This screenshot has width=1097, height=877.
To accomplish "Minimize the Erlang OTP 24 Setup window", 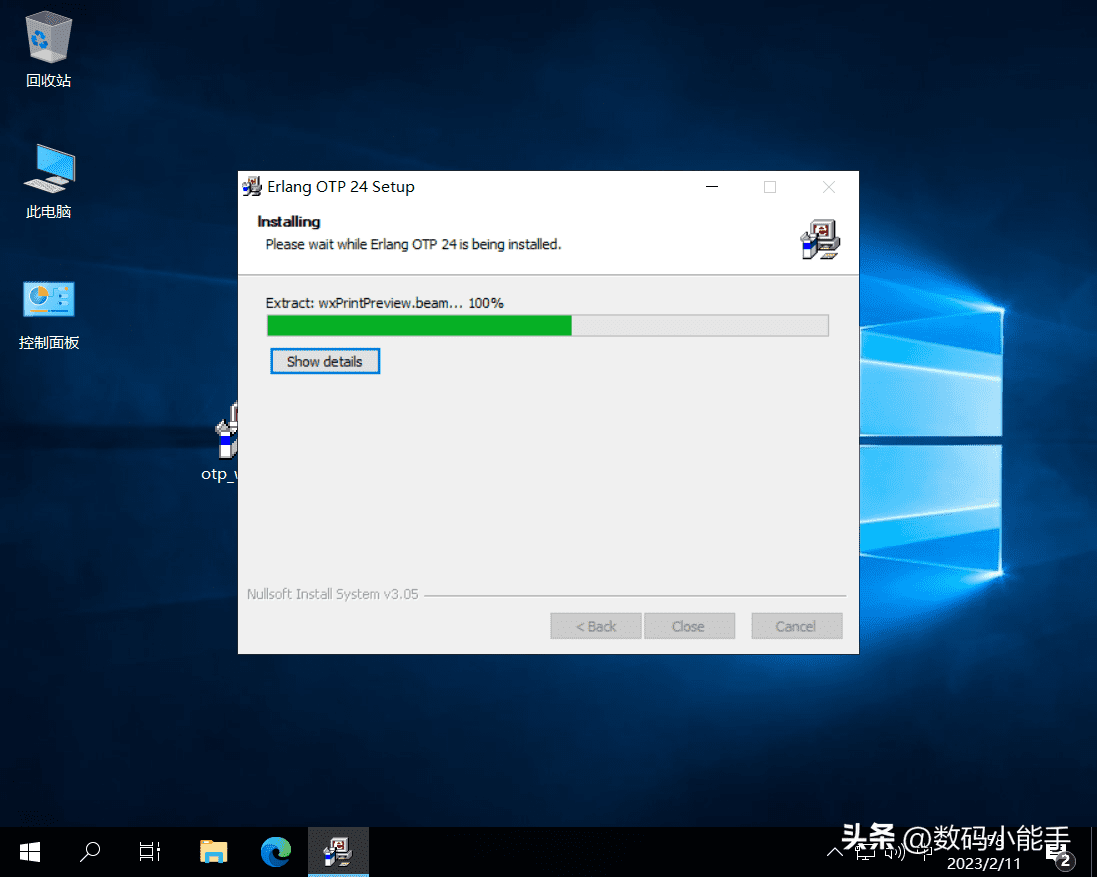I will click(712, 187).
